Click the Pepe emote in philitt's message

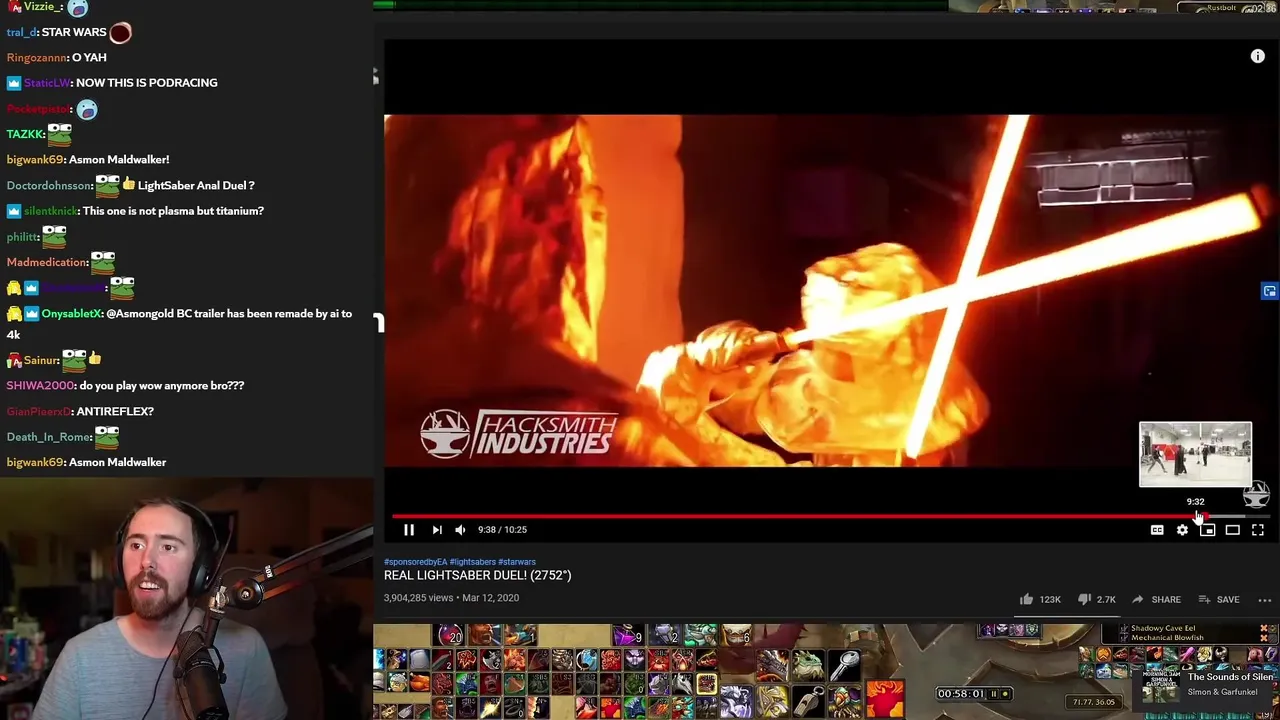54,236
